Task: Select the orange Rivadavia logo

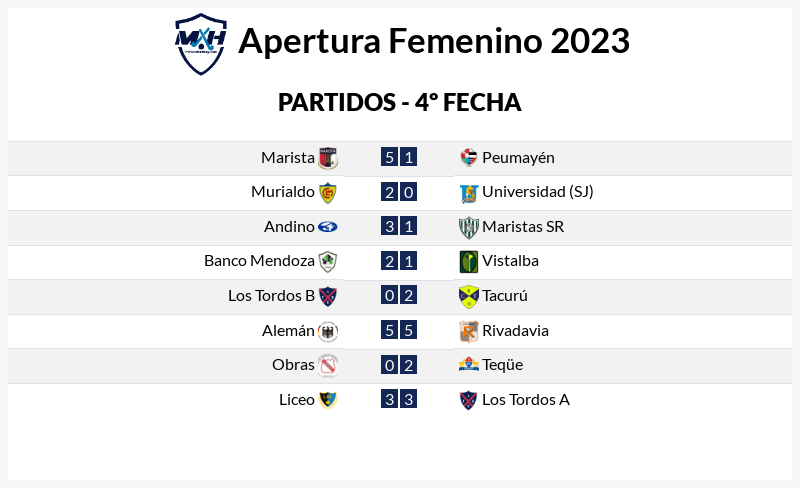Action: (x=468, y=331)
